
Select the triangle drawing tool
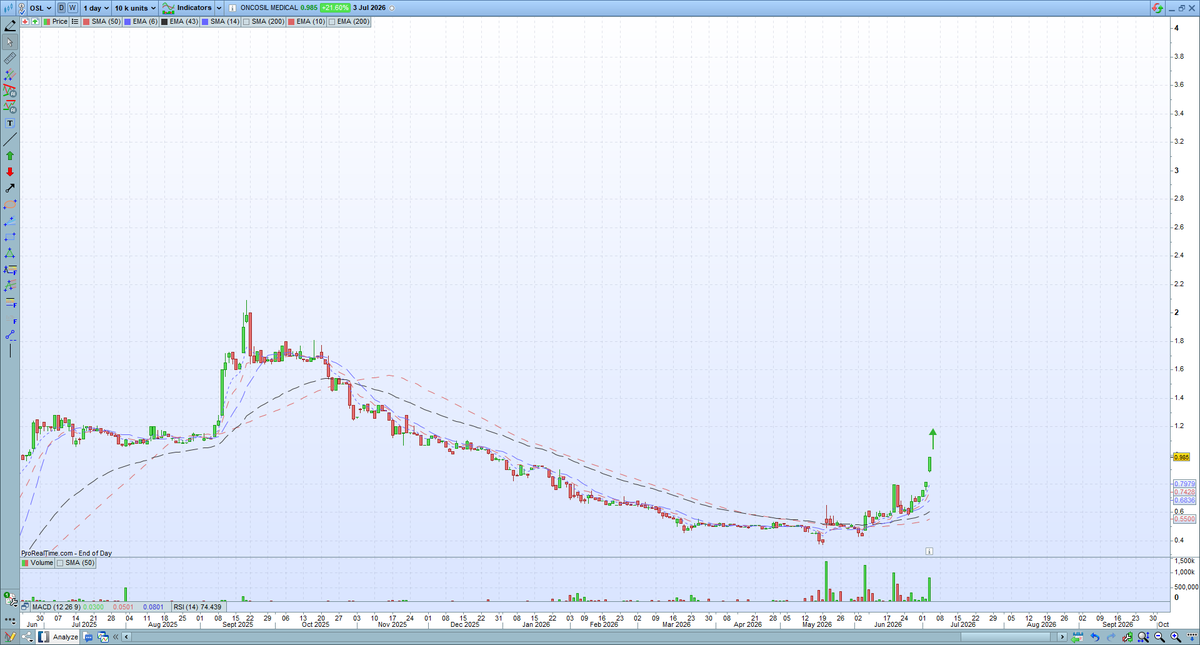pos(10,253)
